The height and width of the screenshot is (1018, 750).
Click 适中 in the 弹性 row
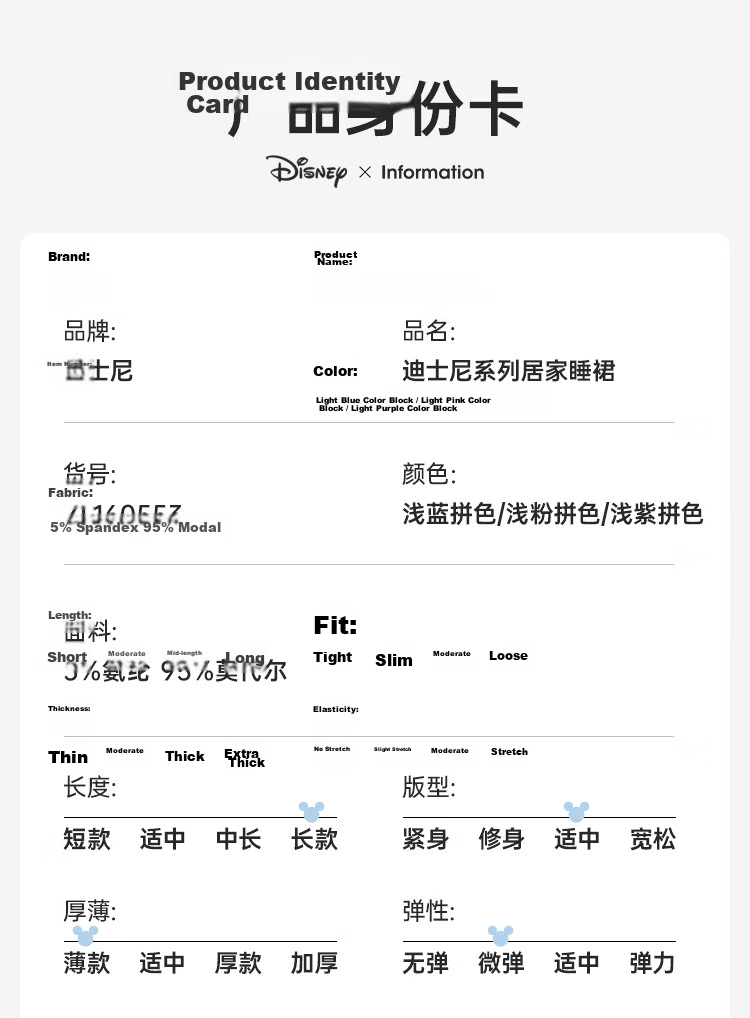[x=577, y=963]
